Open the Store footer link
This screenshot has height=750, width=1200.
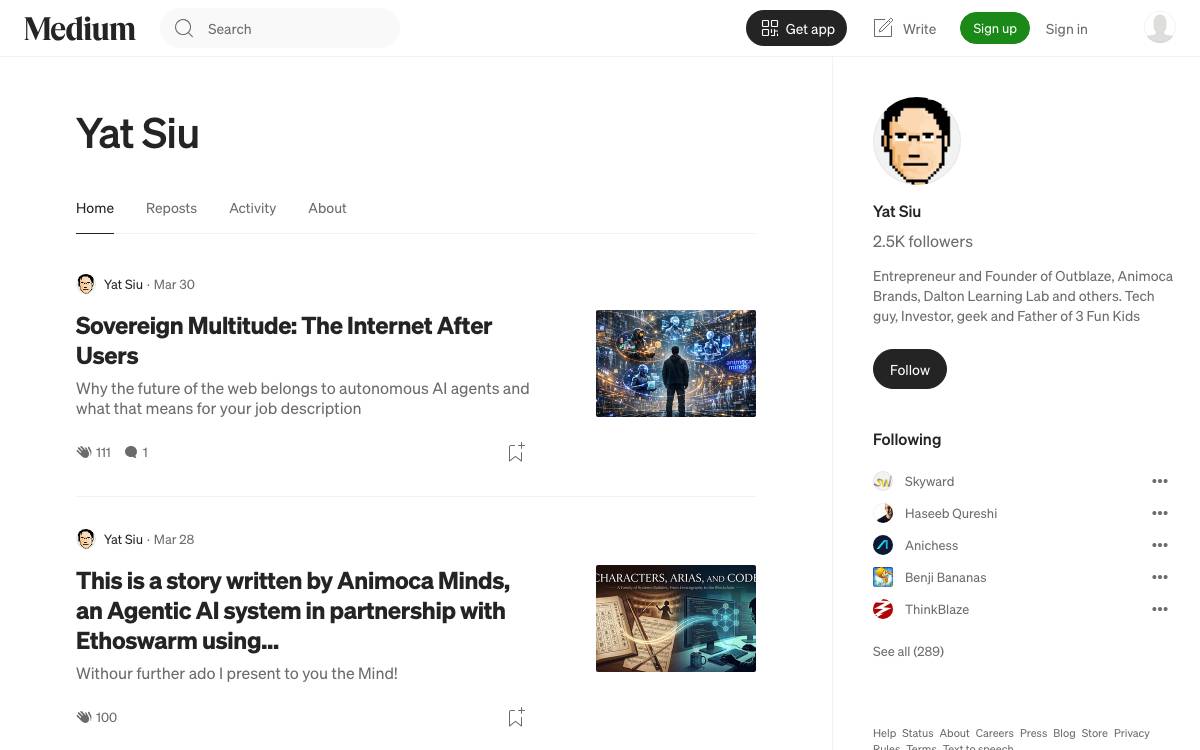(1094, 733)
